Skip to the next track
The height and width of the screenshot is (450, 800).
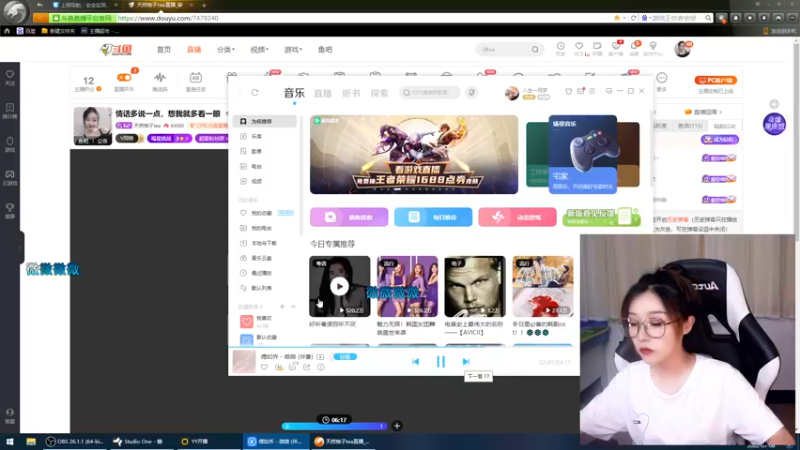[x=466, y=362]
